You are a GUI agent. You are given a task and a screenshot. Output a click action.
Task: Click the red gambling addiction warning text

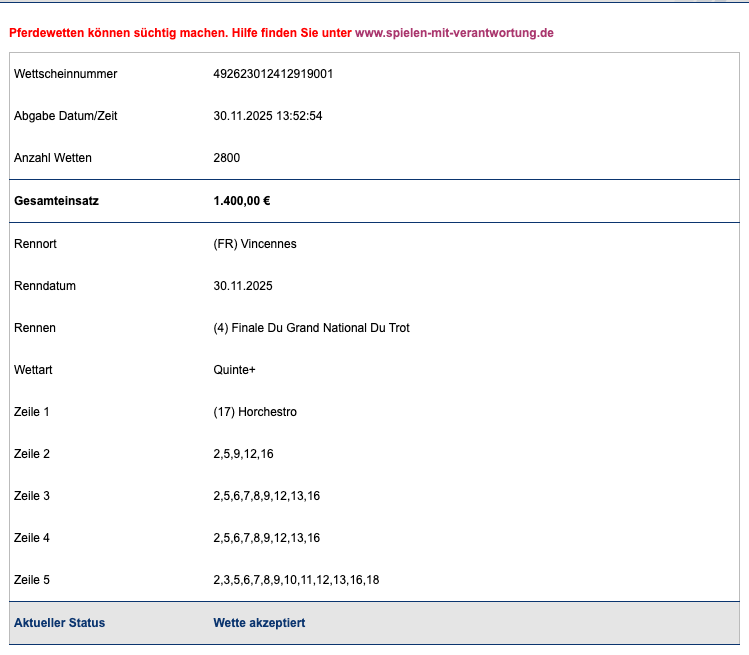(180, 33)
